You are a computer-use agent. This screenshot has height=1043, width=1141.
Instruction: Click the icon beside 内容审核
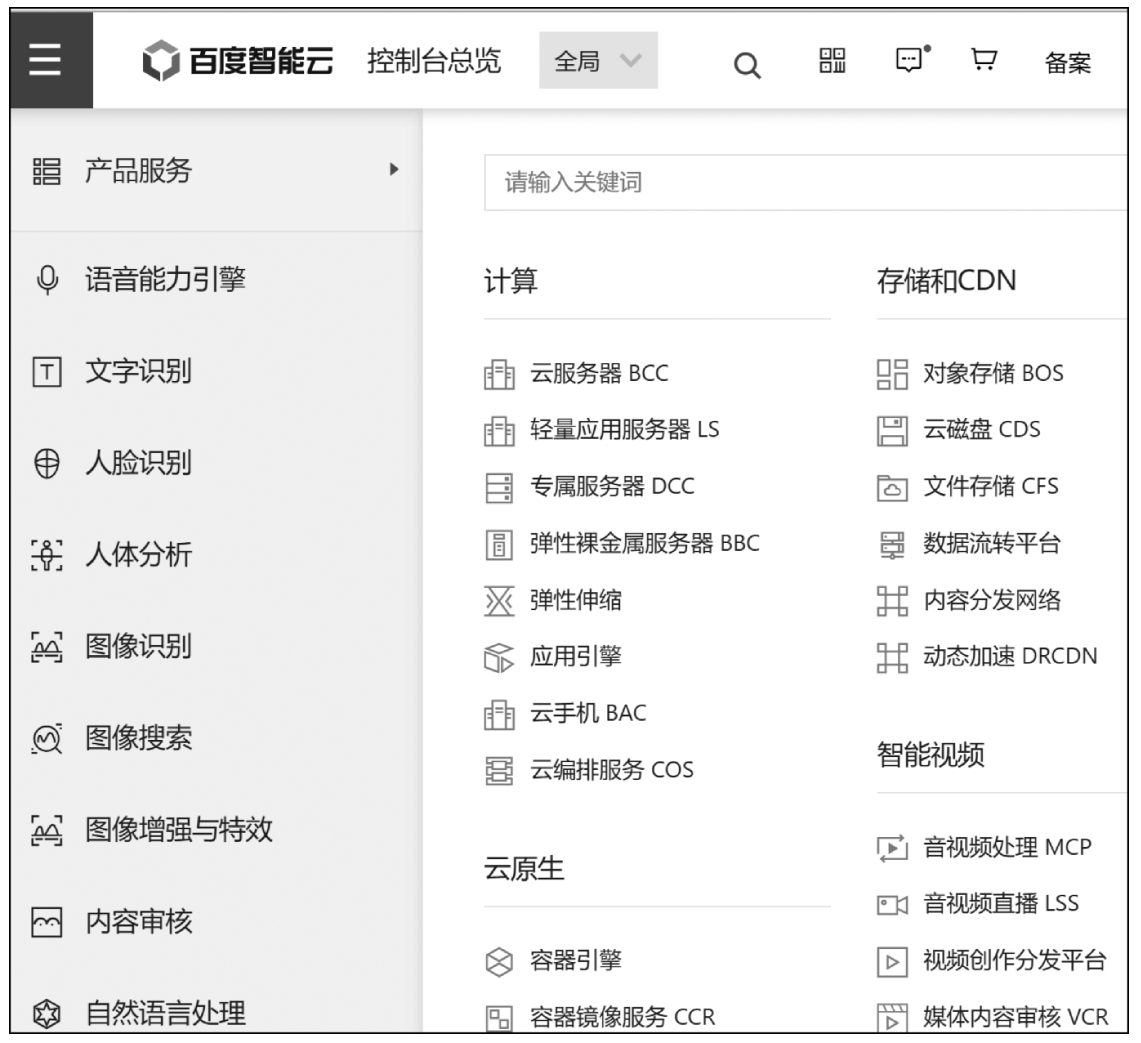(x=47, y=922)
